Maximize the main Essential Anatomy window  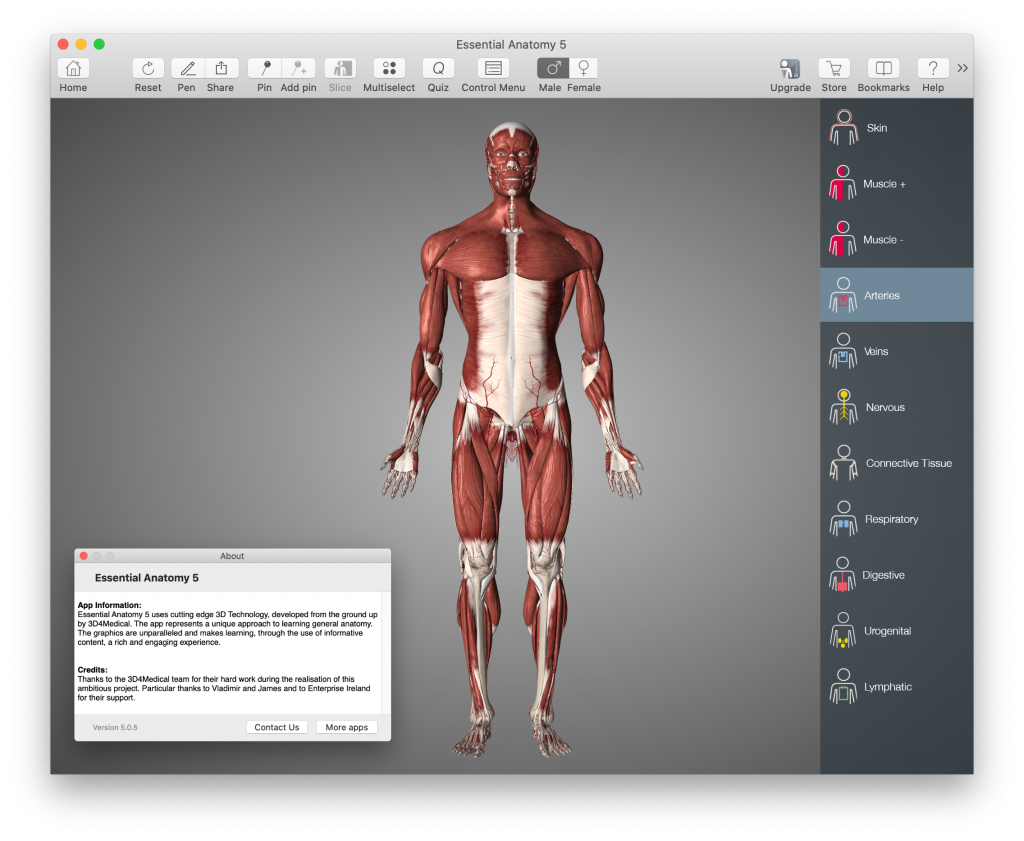pyautogui.click(x=99, y=44)
